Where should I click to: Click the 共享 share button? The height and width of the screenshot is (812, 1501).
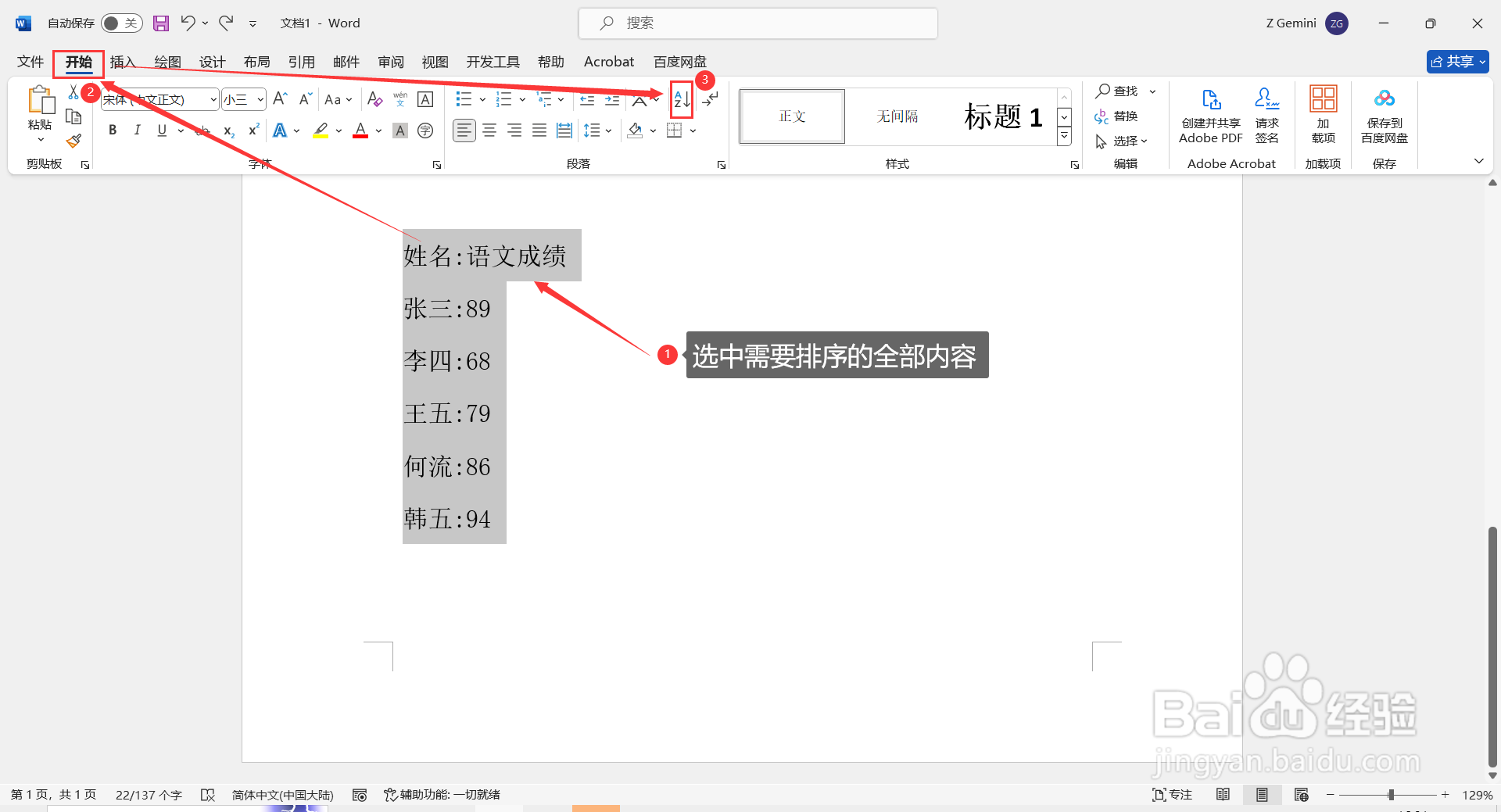click(x=1456, y=61)
